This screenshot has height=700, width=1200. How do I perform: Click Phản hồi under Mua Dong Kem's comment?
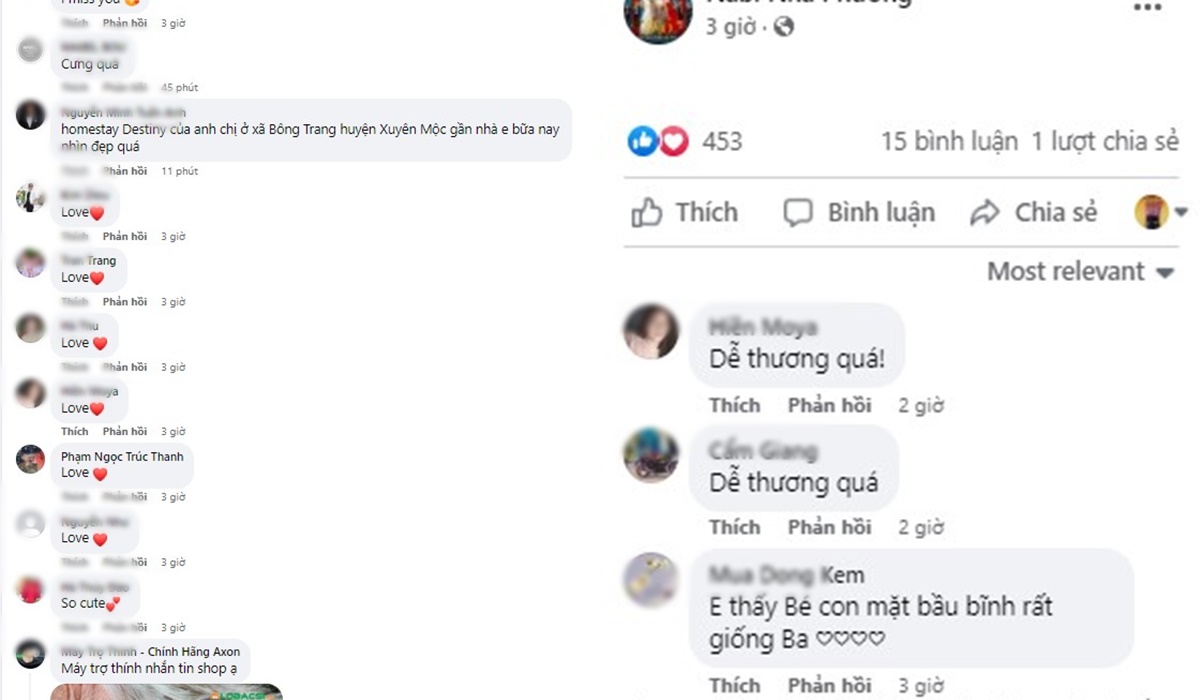829,685
